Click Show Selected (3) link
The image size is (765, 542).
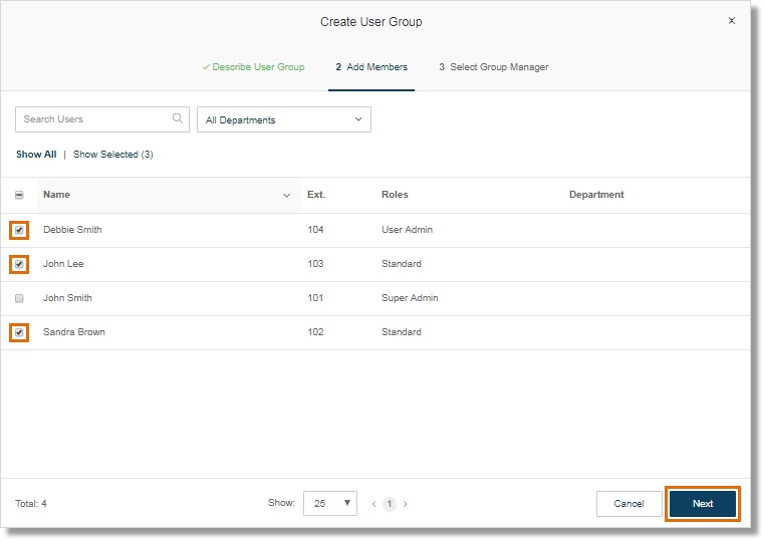pos(113,154)
